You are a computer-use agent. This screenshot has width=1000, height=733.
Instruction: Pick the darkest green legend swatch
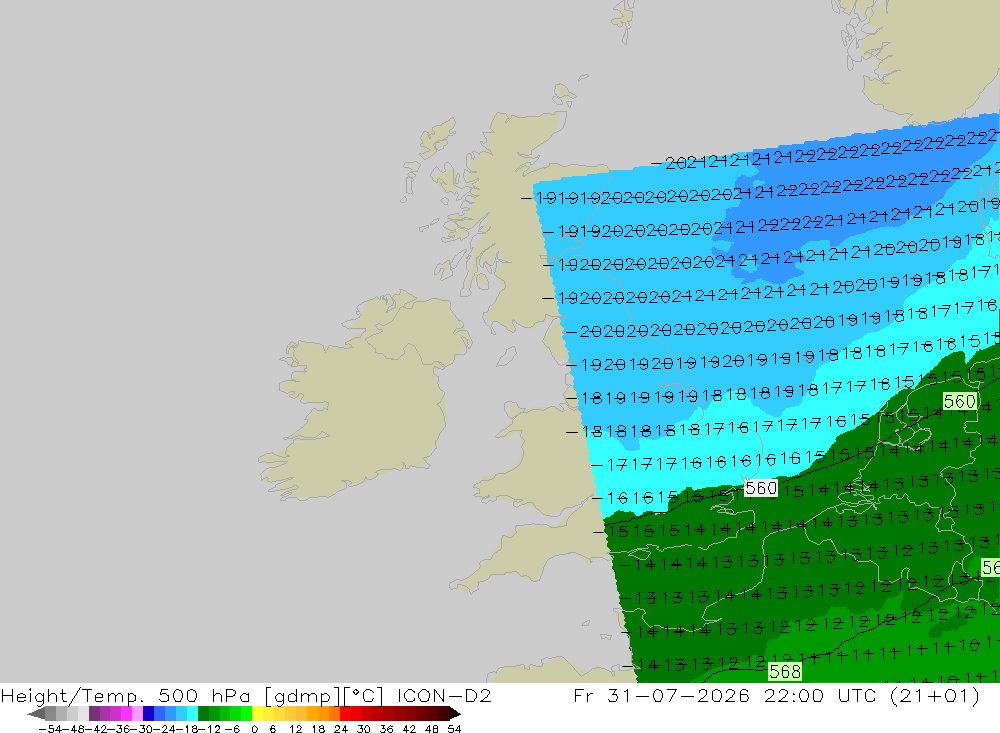click(203, 713)
